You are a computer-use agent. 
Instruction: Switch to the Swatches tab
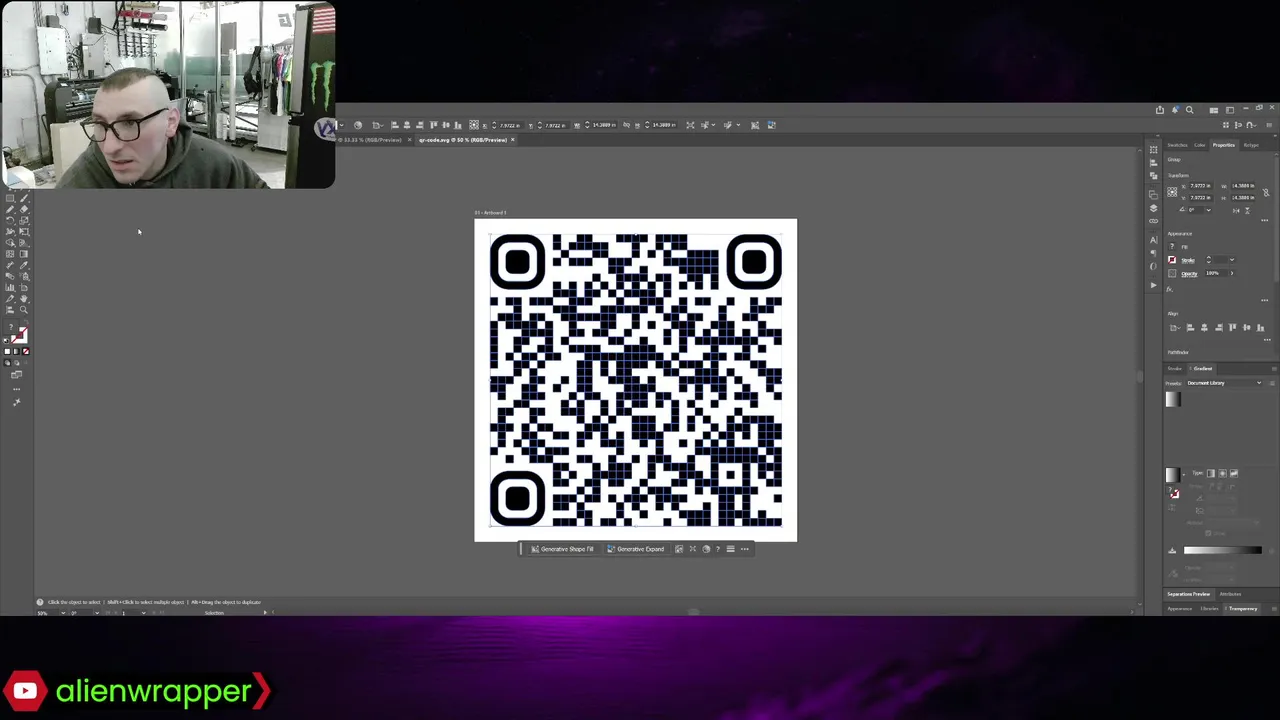[x=1177, y=145]
